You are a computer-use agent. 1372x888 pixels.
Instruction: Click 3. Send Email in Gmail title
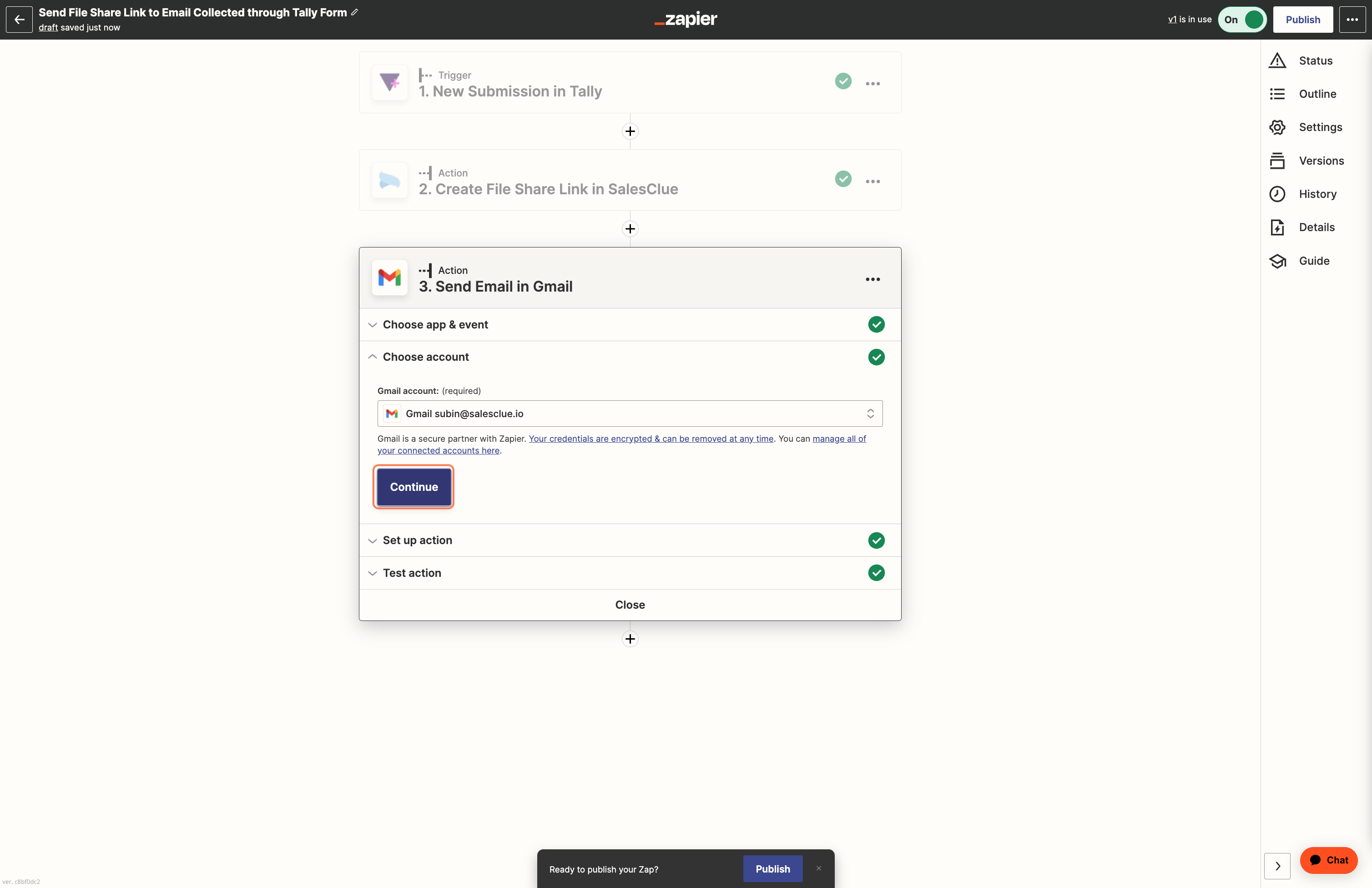point(495,287)
